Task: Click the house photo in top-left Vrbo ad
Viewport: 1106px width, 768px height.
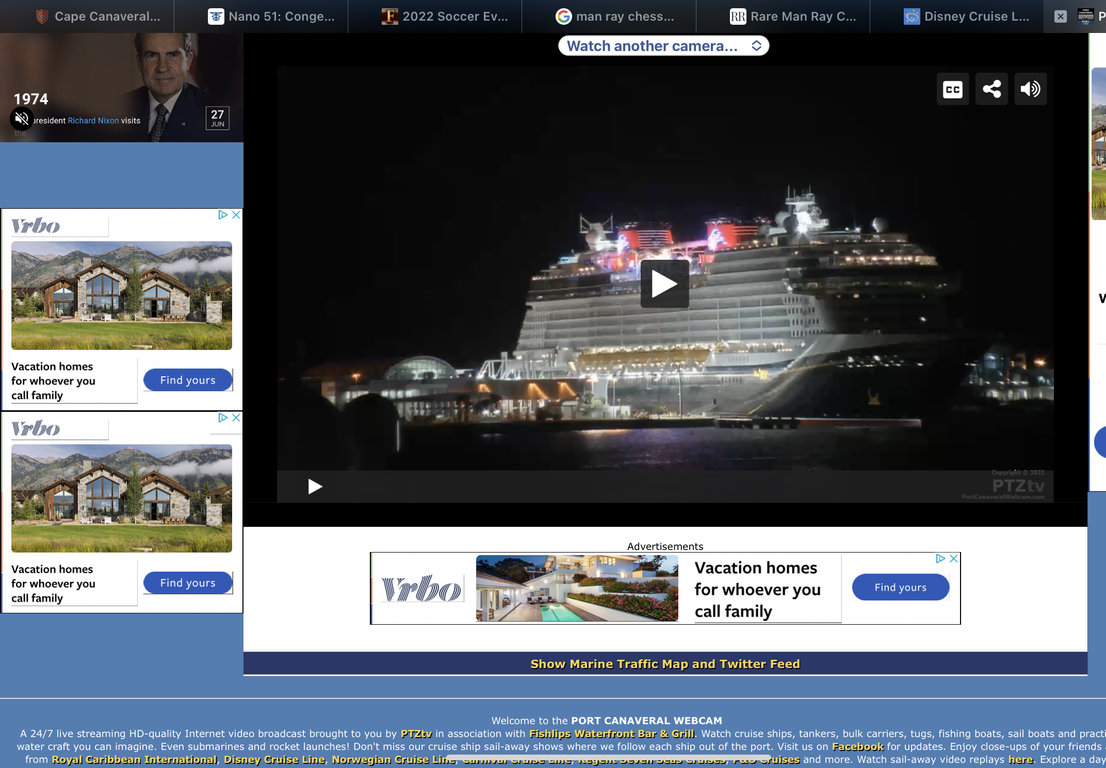Action: pos(121,295)
